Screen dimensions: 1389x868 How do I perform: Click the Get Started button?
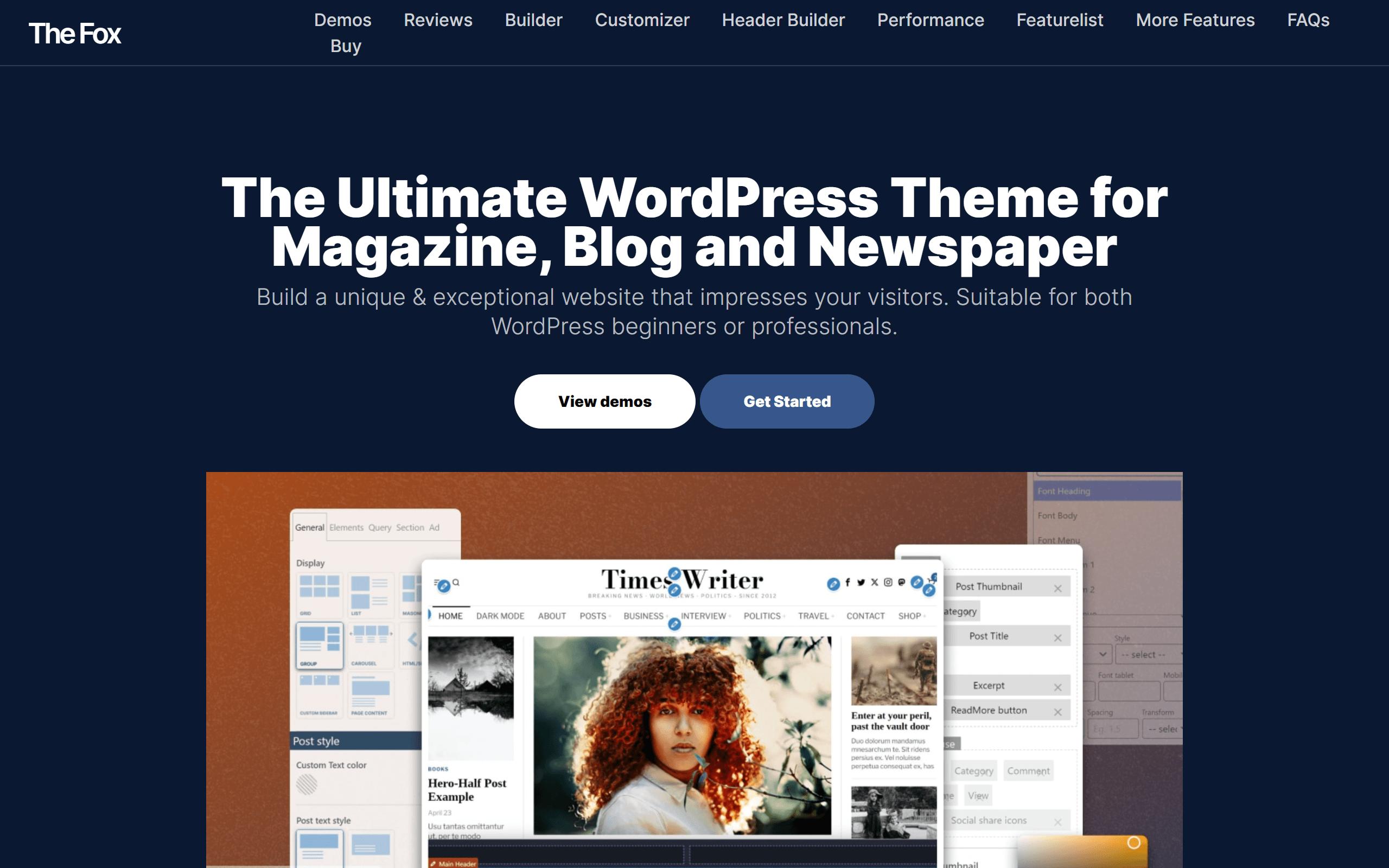click(787, 401)
